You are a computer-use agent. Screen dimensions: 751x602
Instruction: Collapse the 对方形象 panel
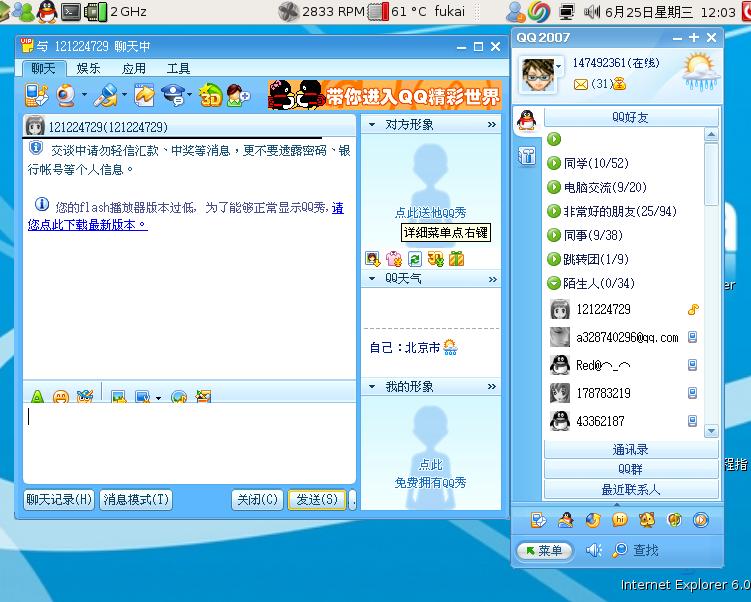[372, 125]
